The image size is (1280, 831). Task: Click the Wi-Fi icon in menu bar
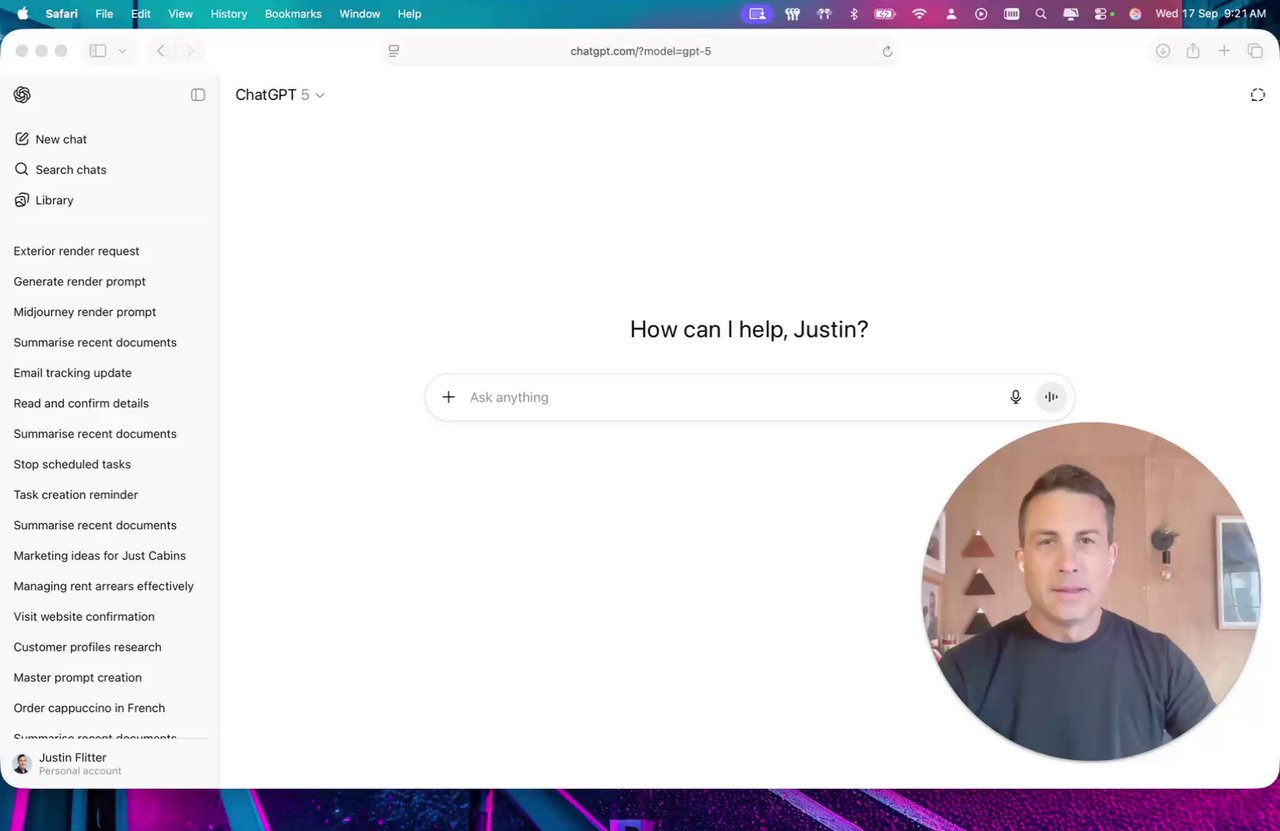919,14
